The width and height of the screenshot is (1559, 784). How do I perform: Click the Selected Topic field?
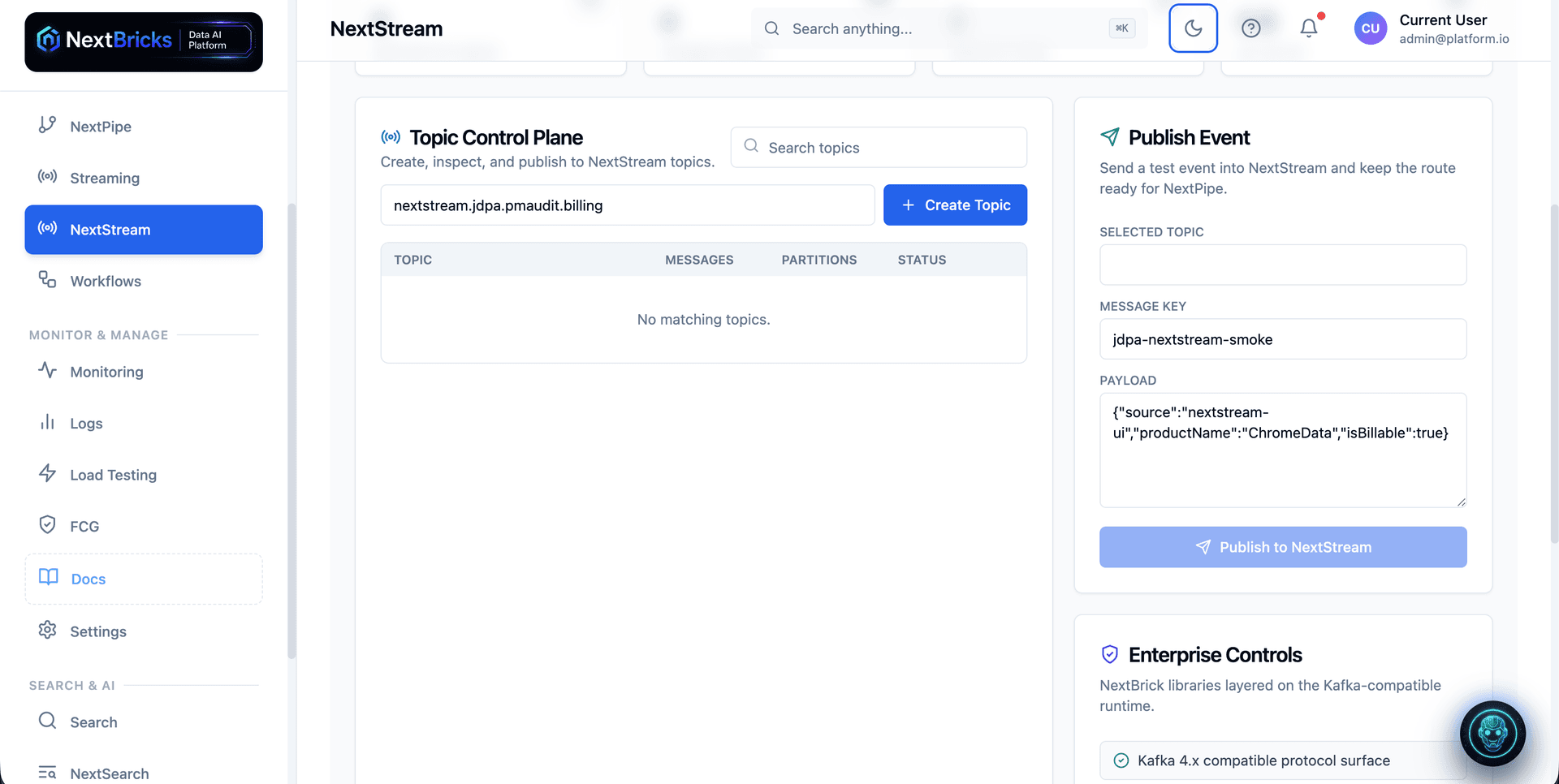1283,265
